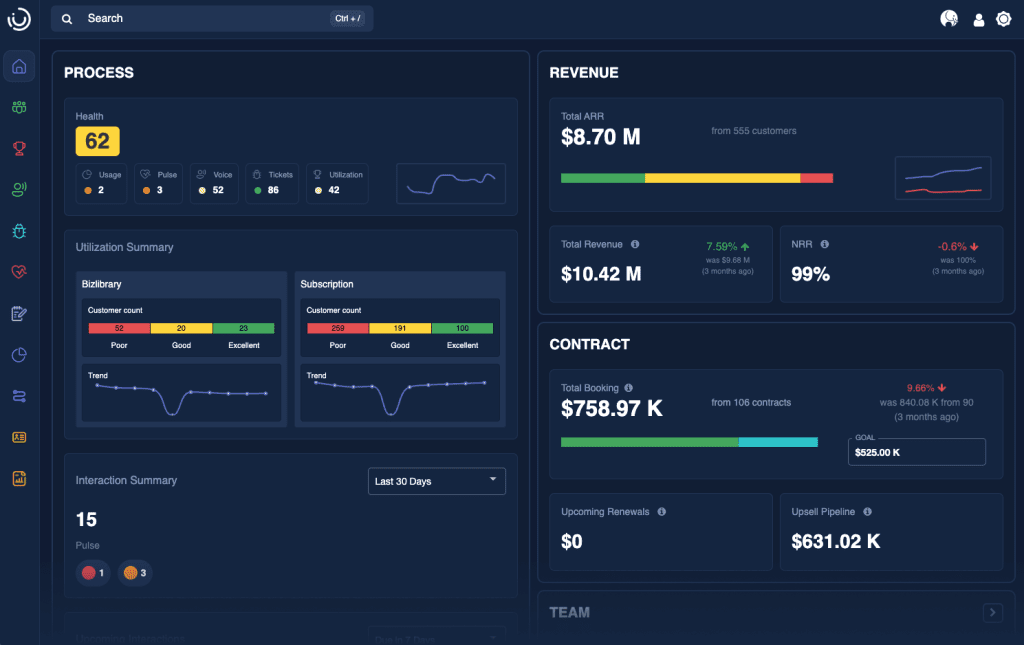Click red segment of Total ARR bar
The height and width of the screenshot is (645, 1024).
click(816, 178)
